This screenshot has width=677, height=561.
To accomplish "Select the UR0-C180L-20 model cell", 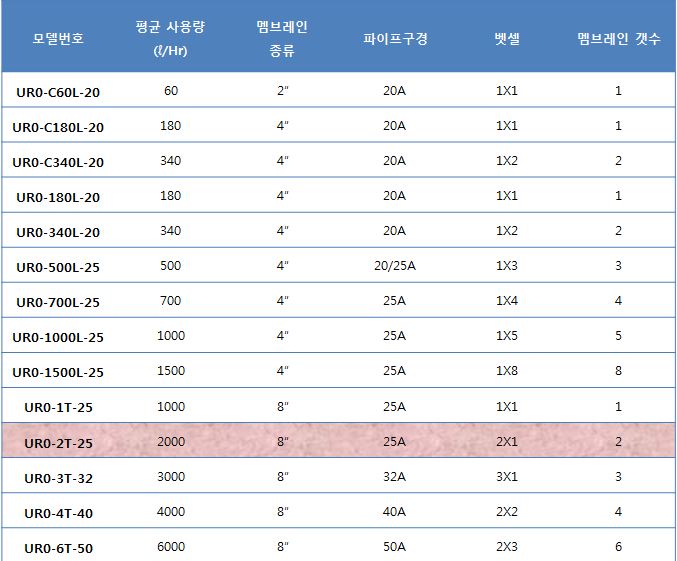I will [58, 127].
